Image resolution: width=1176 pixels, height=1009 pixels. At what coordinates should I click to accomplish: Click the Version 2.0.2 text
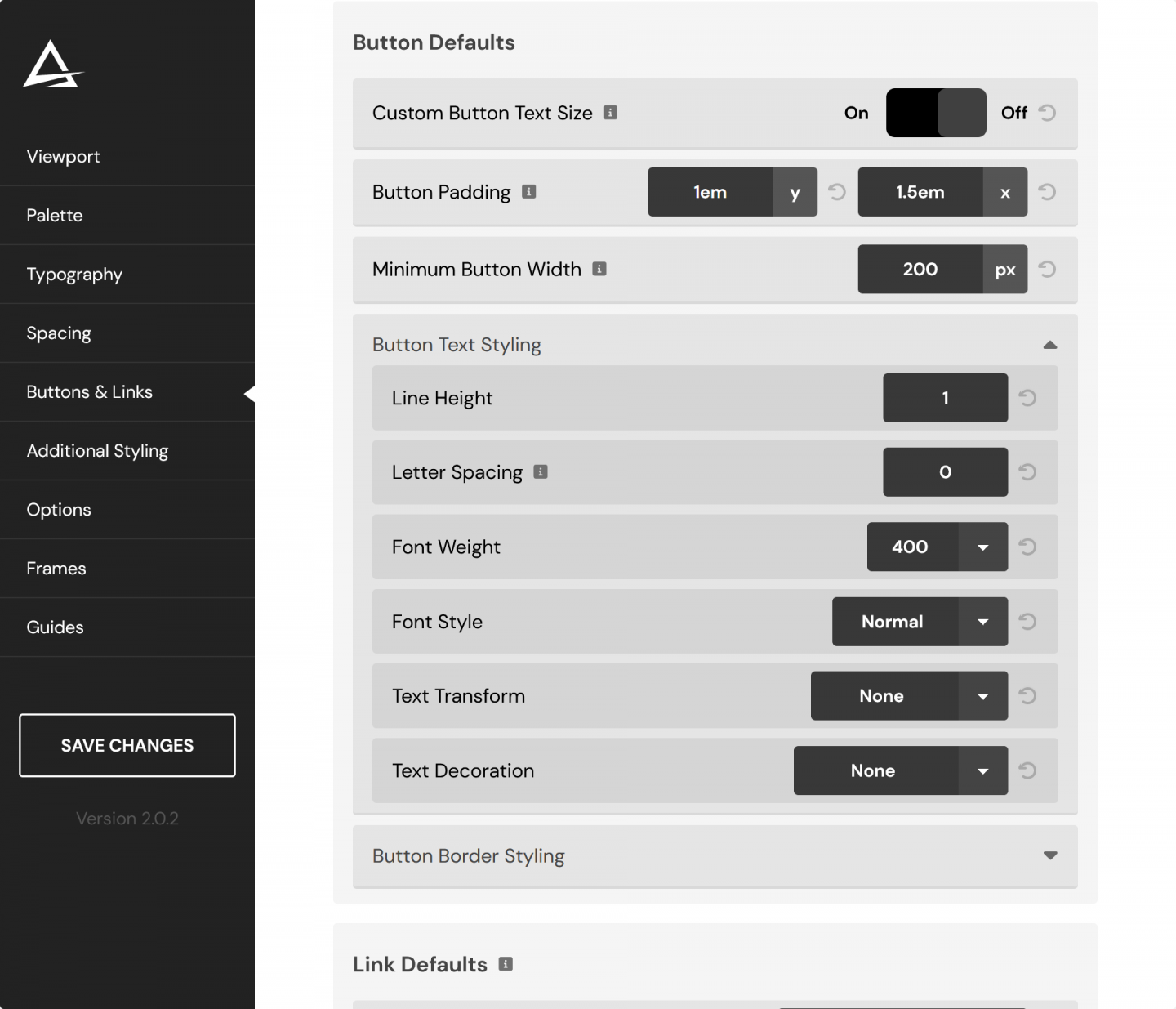click(x=127, y=819)
